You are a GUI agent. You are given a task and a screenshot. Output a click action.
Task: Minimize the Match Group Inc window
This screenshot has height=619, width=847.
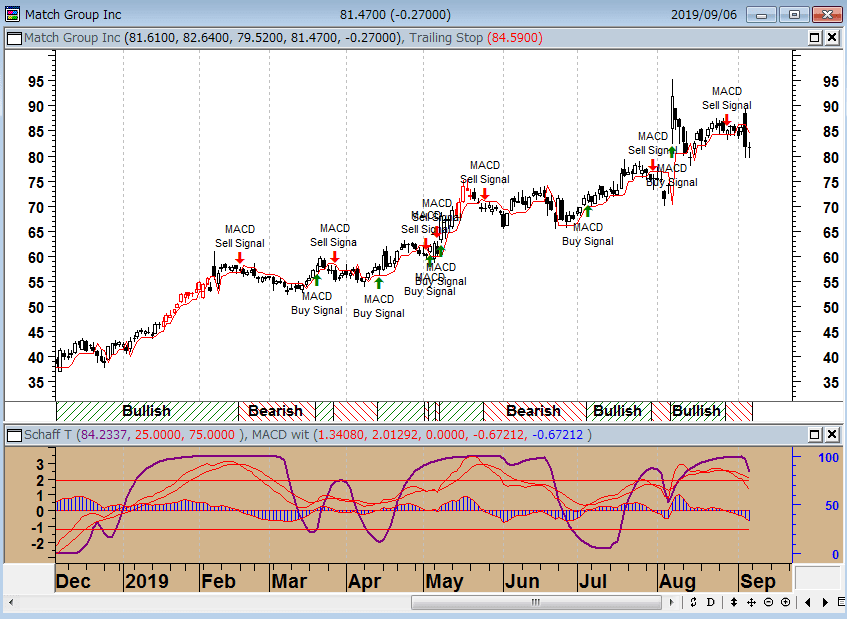coord(762,15)
